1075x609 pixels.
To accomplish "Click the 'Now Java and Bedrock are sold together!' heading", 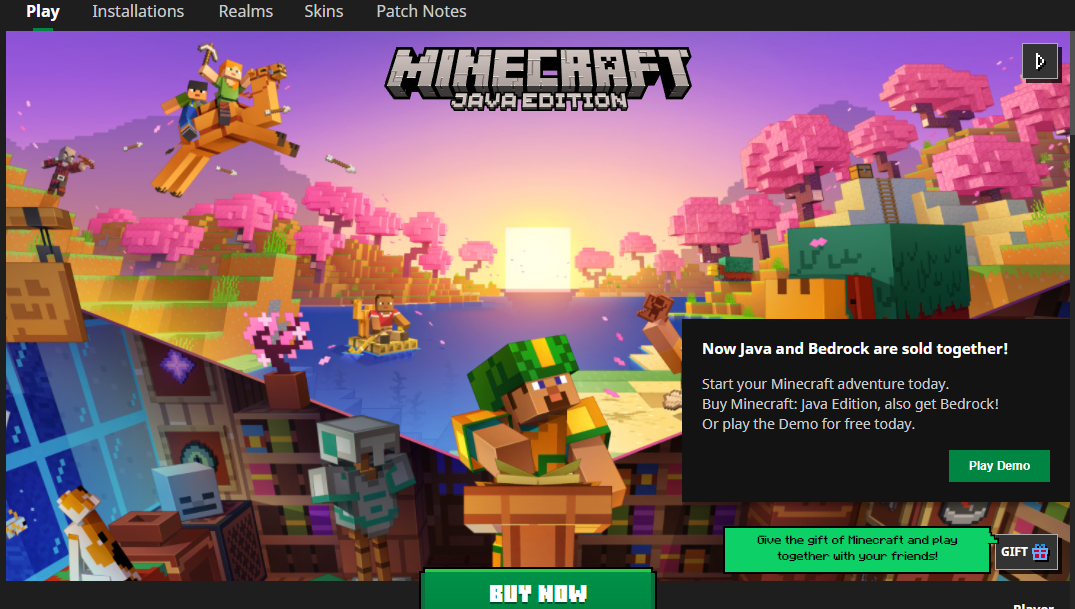I will (x=855, y=348).
